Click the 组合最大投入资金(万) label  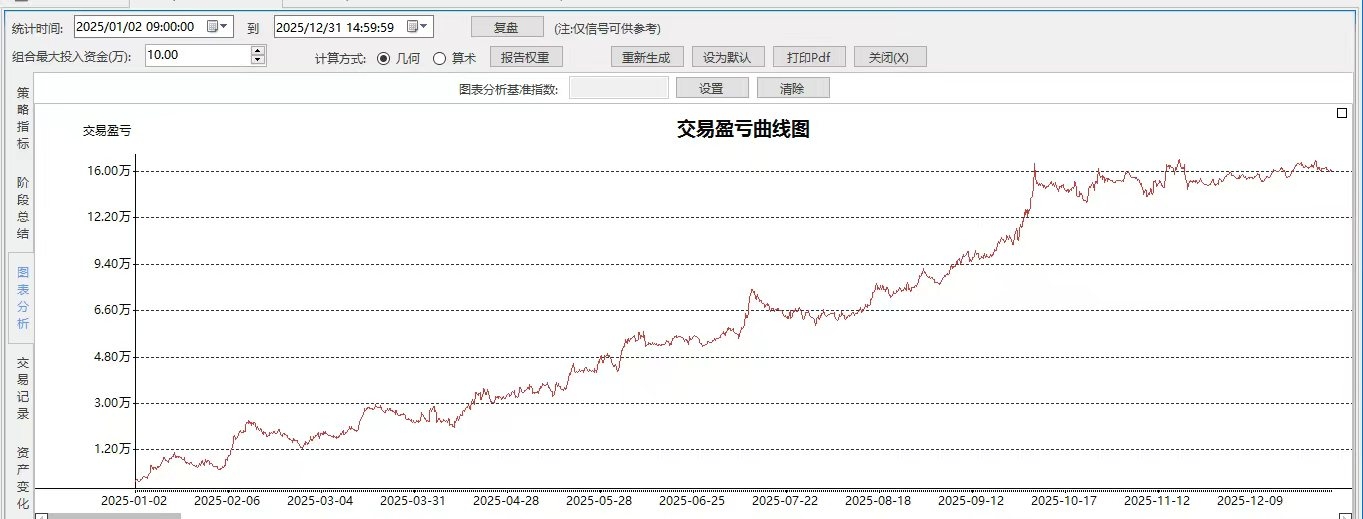(72, 57)
